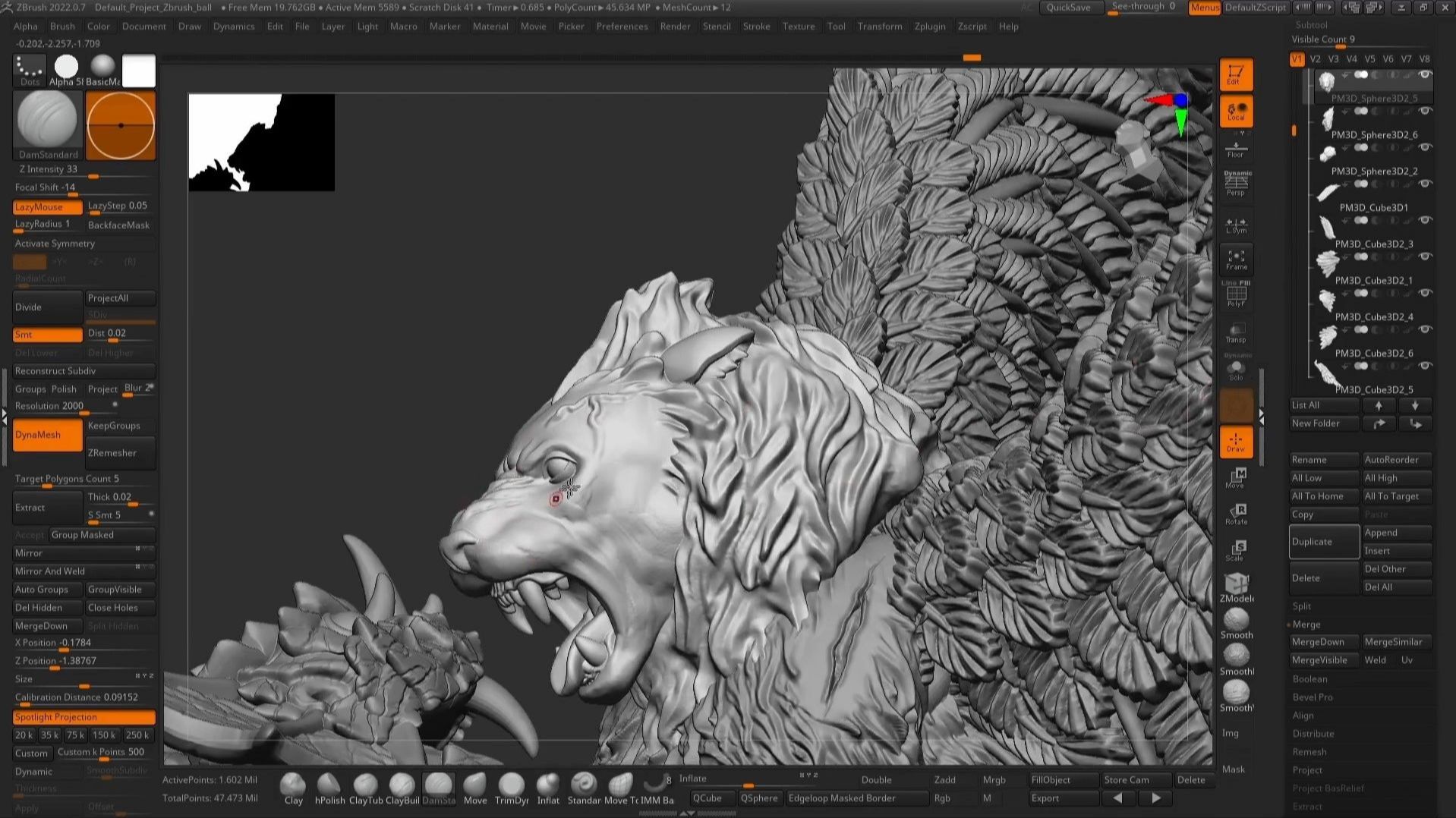Click the Frame view icon
This screenshot has width=1456, height=818.
pyautogui.click(x=1235, y=259)
